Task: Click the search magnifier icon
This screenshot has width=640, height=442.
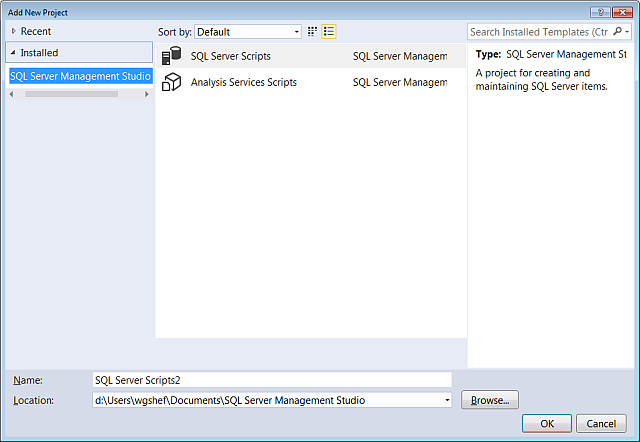Action: (x=616, y=32)
